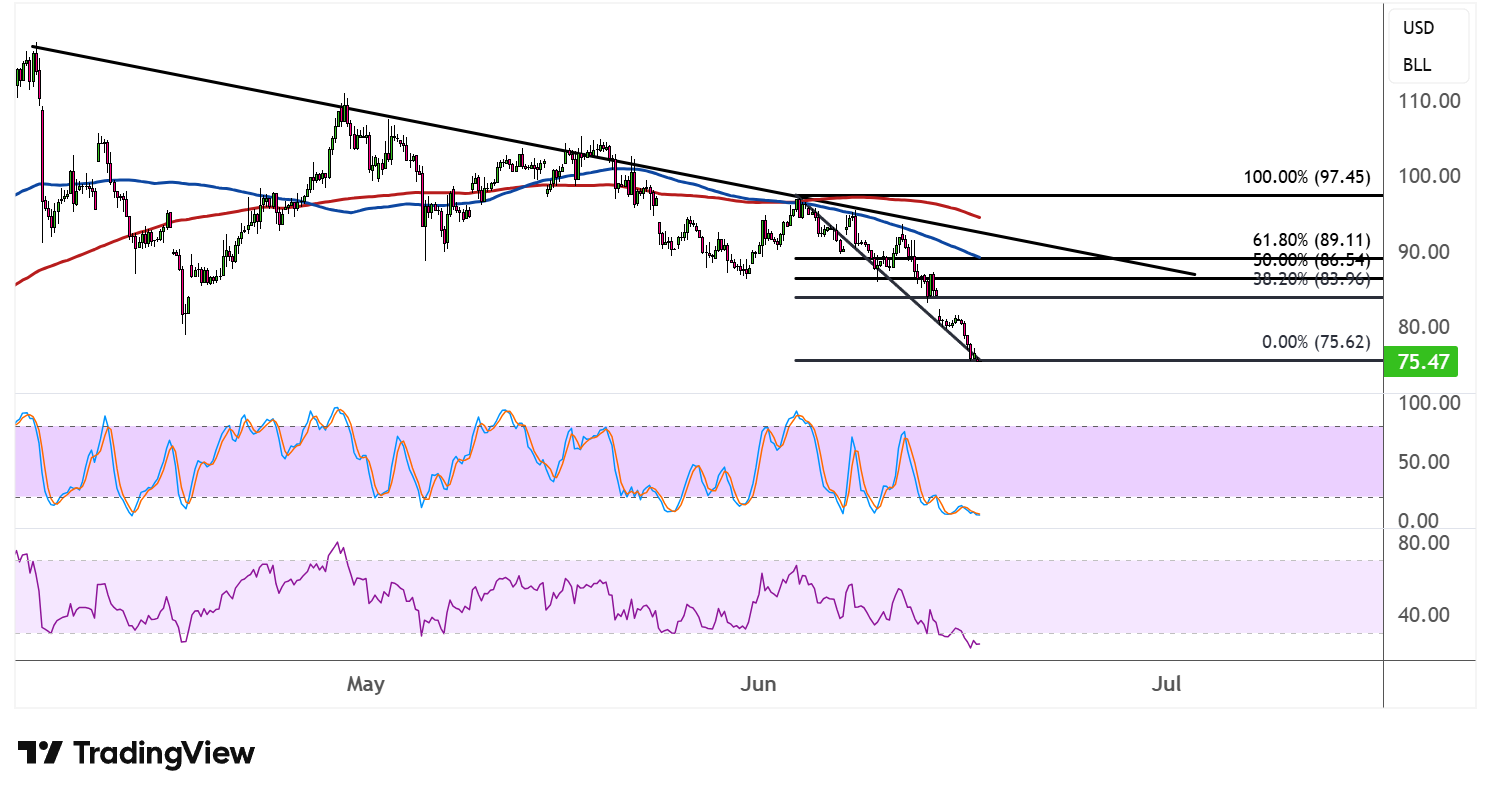Click the 40.00 RSI scale label
The width and height of the screenshot is (1491, 798).
click(1426, 615)
